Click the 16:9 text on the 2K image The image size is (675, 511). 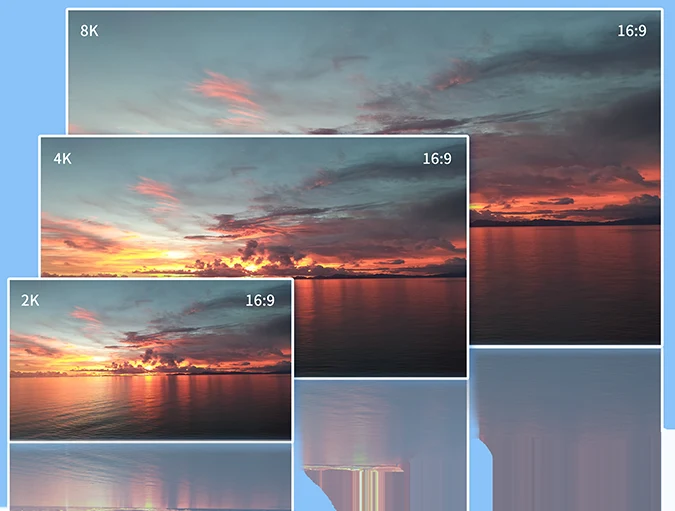coord(260,300)
